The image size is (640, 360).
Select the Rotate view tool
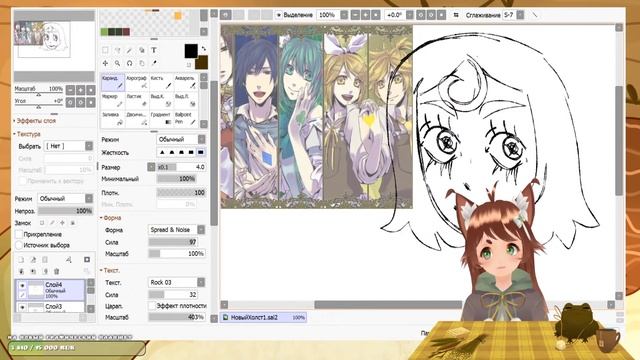coord(129,63)
